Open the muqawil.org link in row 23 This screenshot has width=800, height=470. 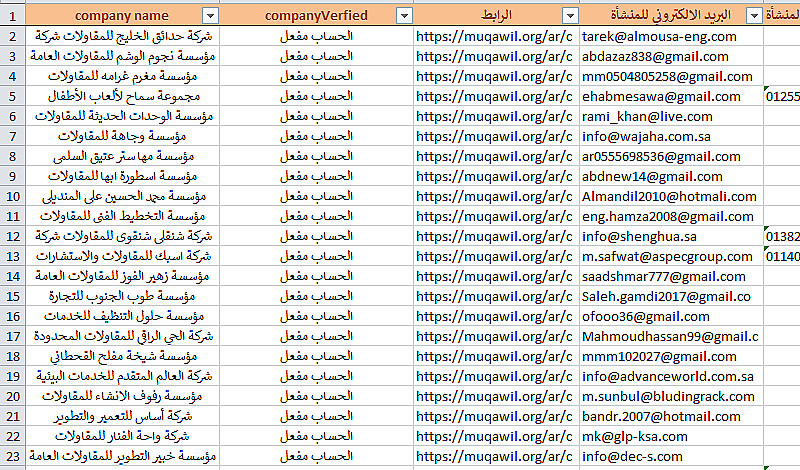point(494,456)
